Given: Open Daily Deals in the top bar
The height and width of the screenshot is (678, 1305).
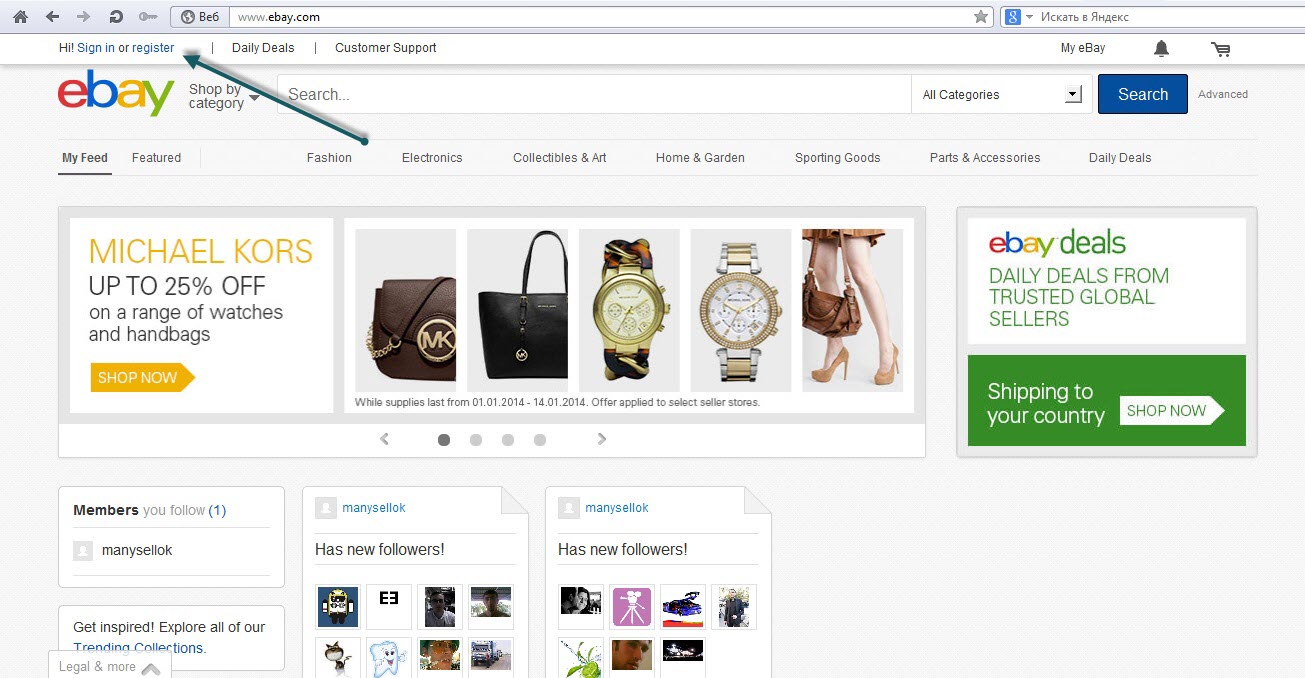Looking at the screenshot, I should coord(263,48).
